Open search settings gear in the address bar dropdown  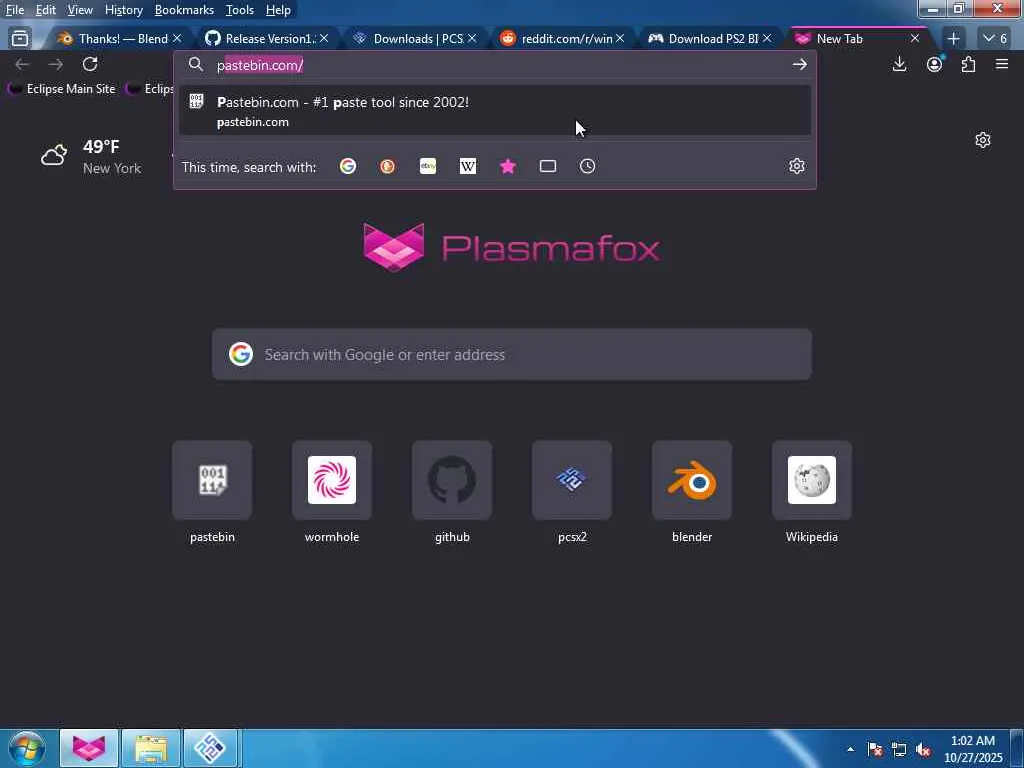[796, 167]
